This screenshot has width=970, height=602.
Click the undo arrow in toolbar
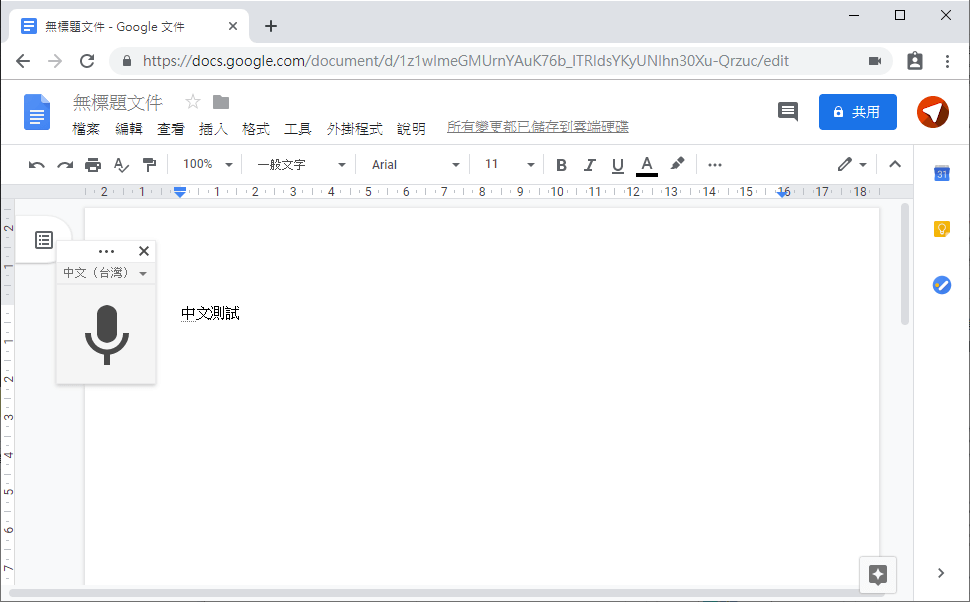point(36,165)
